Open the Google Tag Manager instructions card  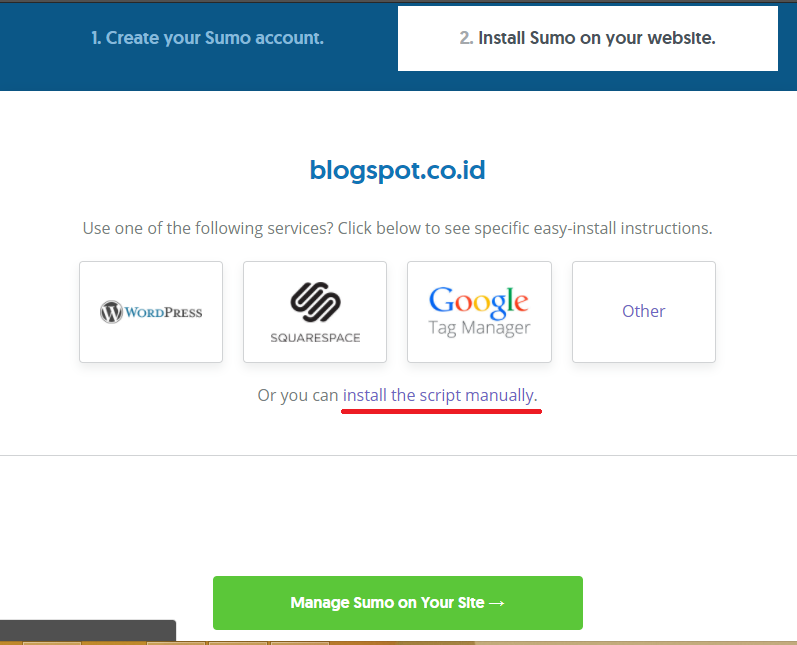tap(479, 312)
